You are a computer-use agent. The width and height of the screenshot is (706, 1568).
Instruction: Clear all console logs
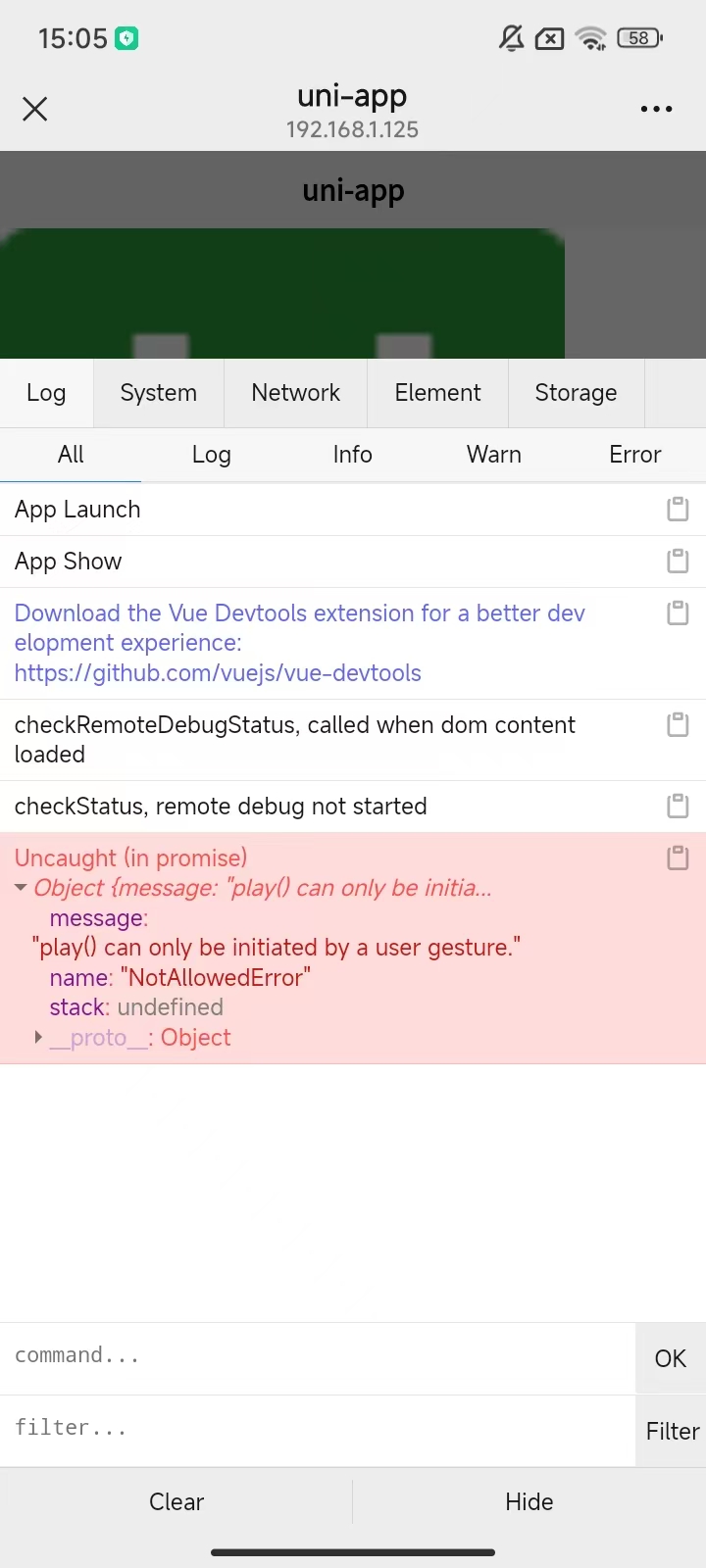[176, 1501]
